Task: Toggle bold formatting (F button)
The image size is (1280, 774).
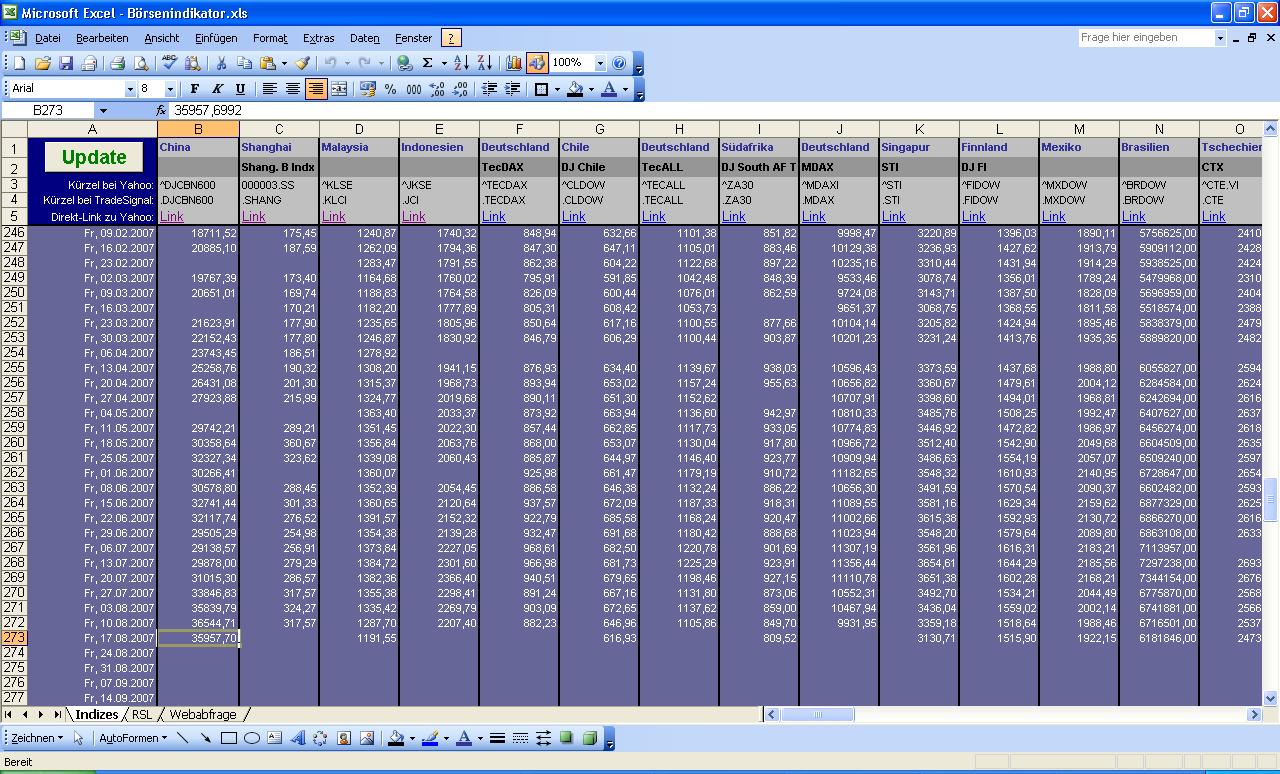Action: coord(194,89)
